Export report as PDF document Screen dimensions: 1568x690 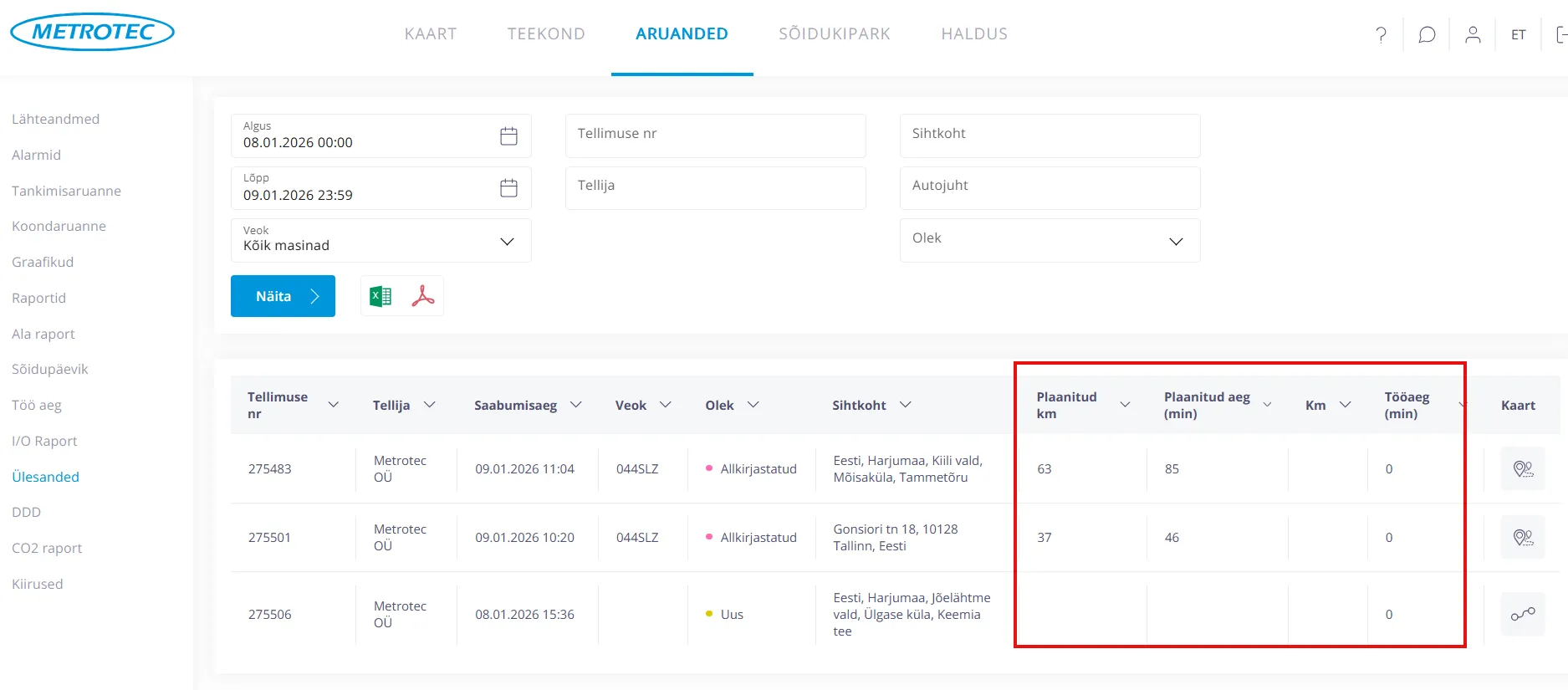click(x=423, y=296)
